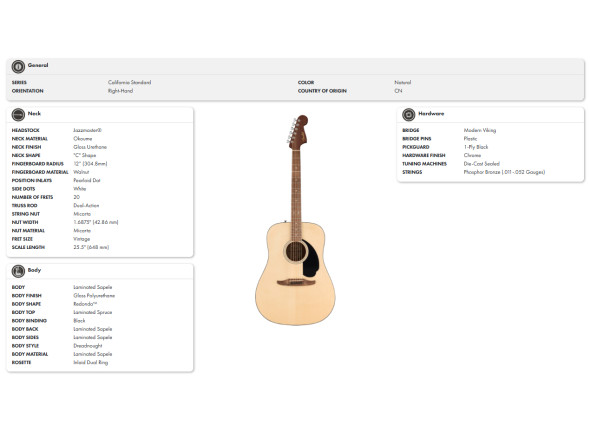Click the 'COUNTRY OF ORIGIN' label
Screen dimensions: 590x434
(322, 91)
